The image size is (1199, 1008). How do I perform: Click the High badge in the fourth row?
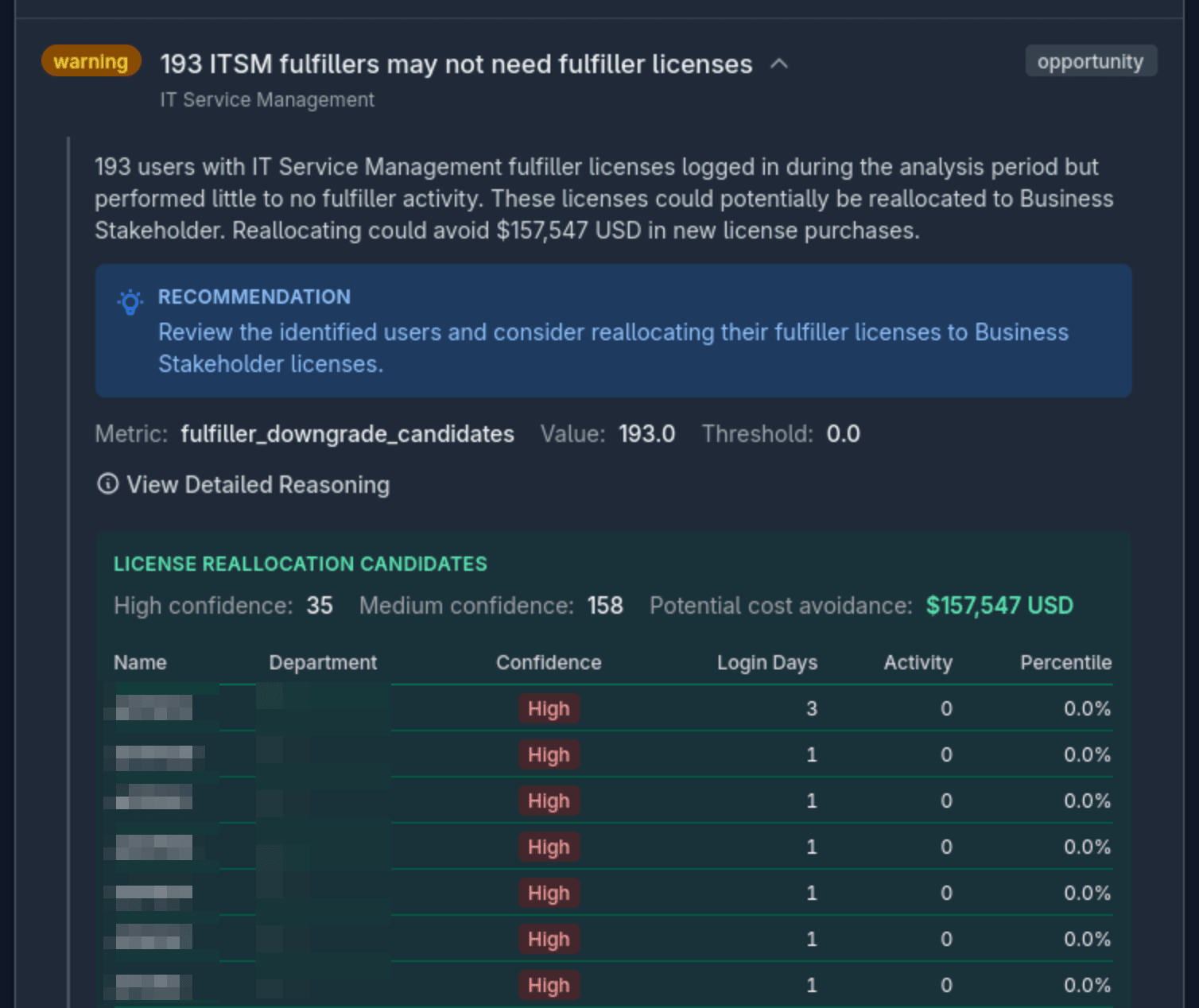tap(549, 847)
